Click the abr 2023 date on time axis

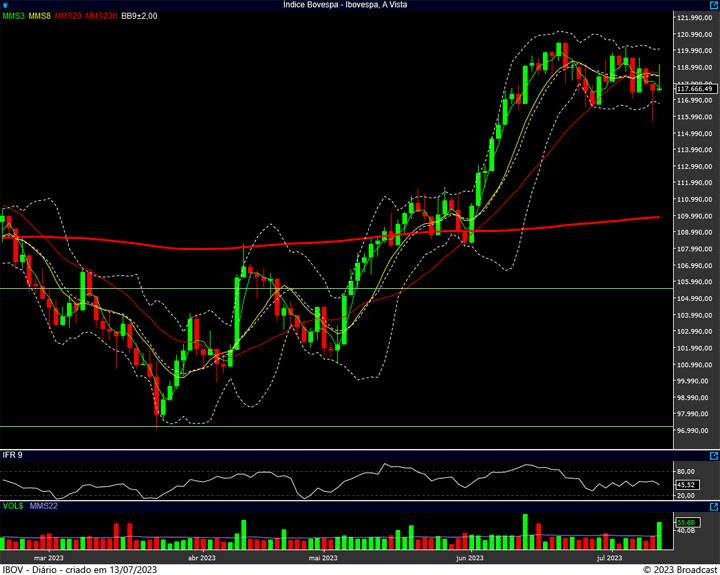click(x=202, y=558)
